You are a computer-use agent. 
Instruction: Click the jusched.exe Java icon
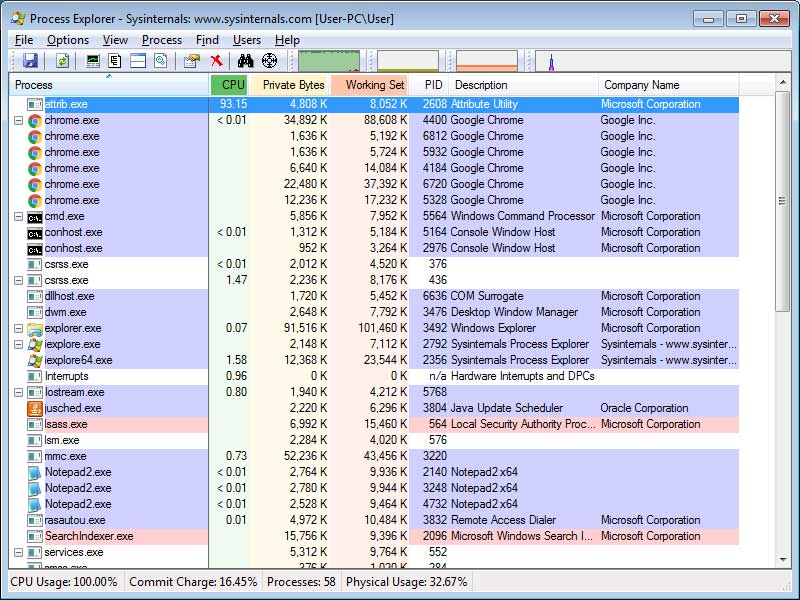click(x=35, y=408)
